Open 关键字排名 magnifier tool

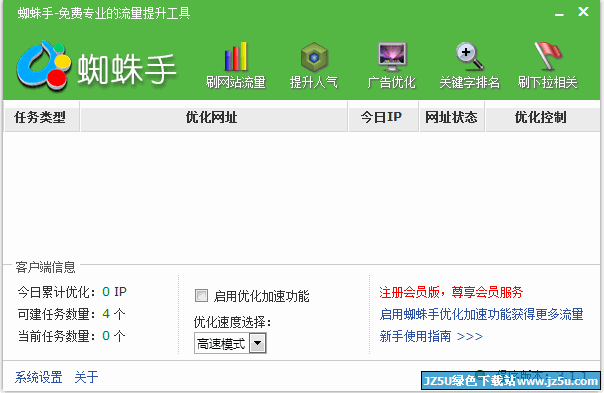pos(470,66)
